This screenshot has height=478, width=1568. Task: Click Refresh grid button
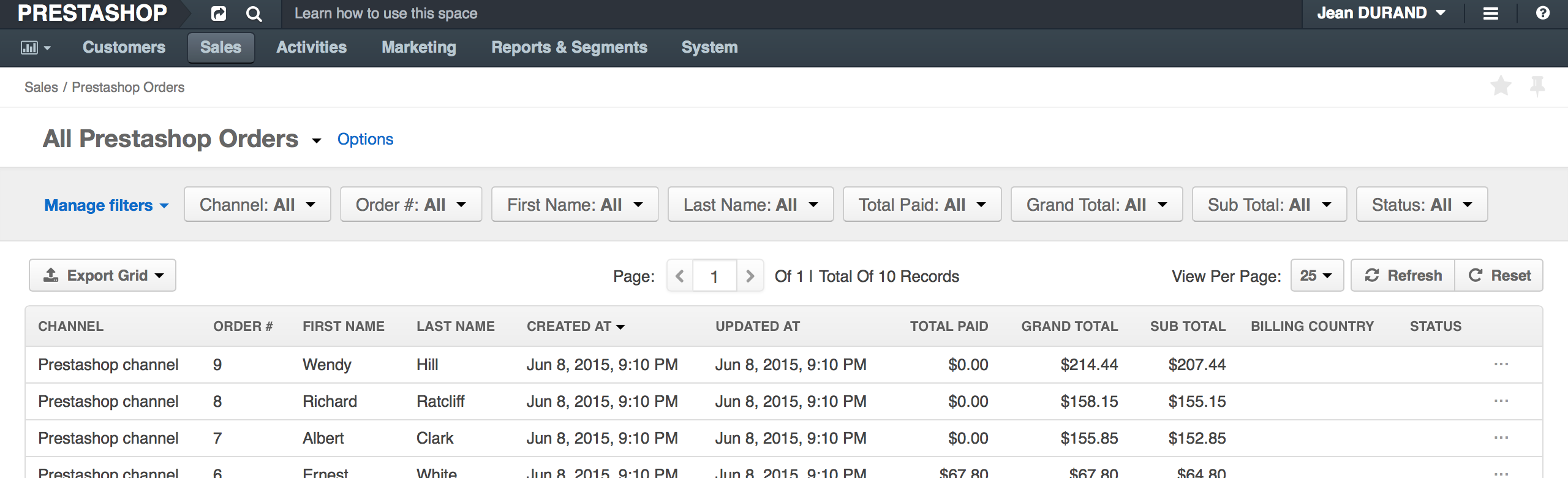click(1403, 275)
